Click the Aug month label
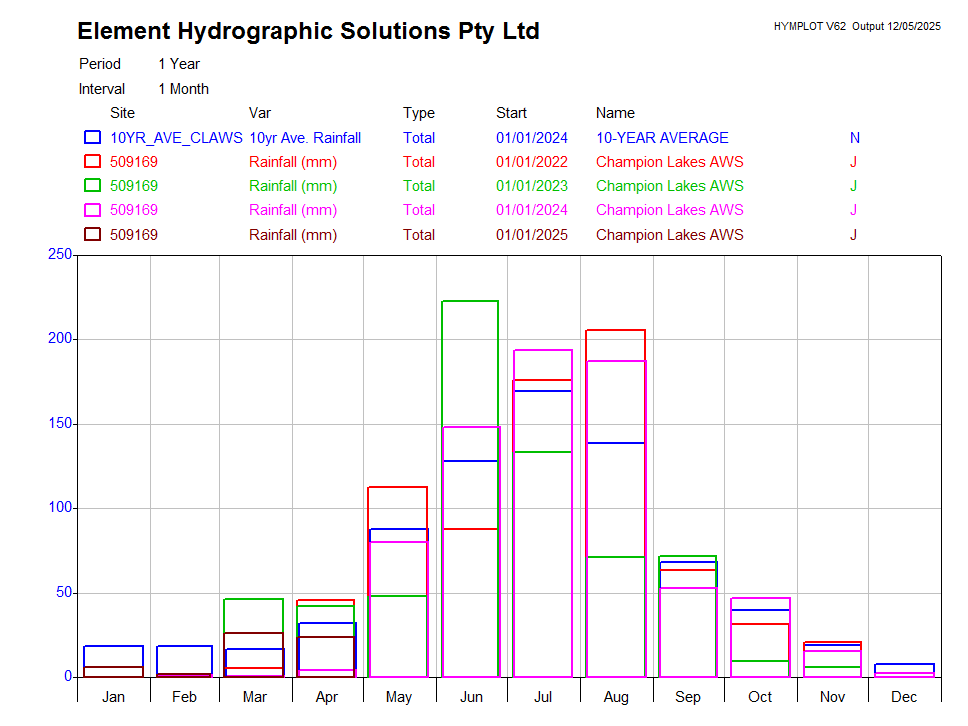The width and height of the screenshot is (968, 726). (x=616, y=697)
